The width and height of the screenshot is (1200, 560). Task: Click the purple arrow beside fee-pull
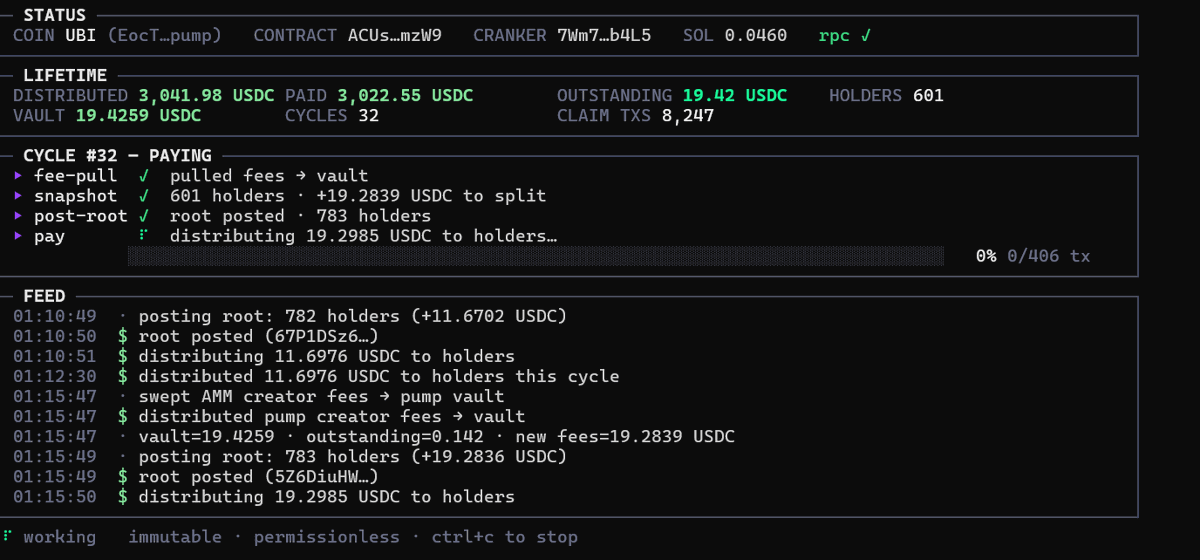point(19,176)
